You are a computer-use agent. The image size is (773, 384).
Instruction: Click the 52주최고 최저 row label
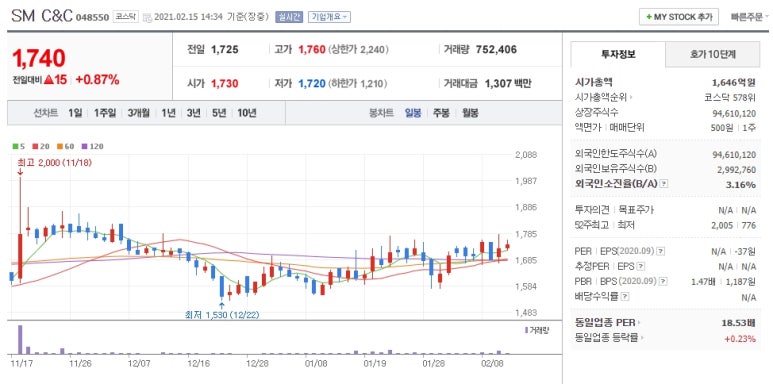point(604,225)
